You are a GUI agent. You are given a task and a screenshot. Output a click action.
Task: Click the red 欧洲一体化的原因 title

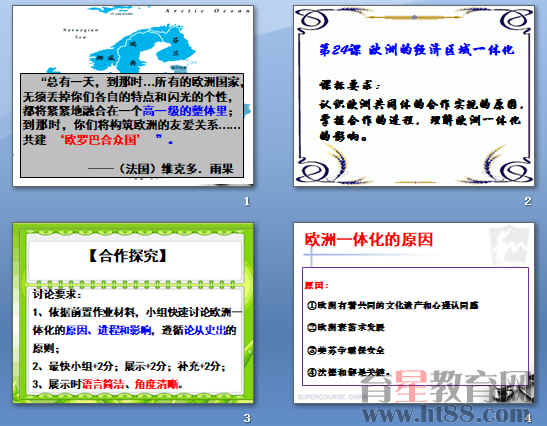(x=368, y=240)
